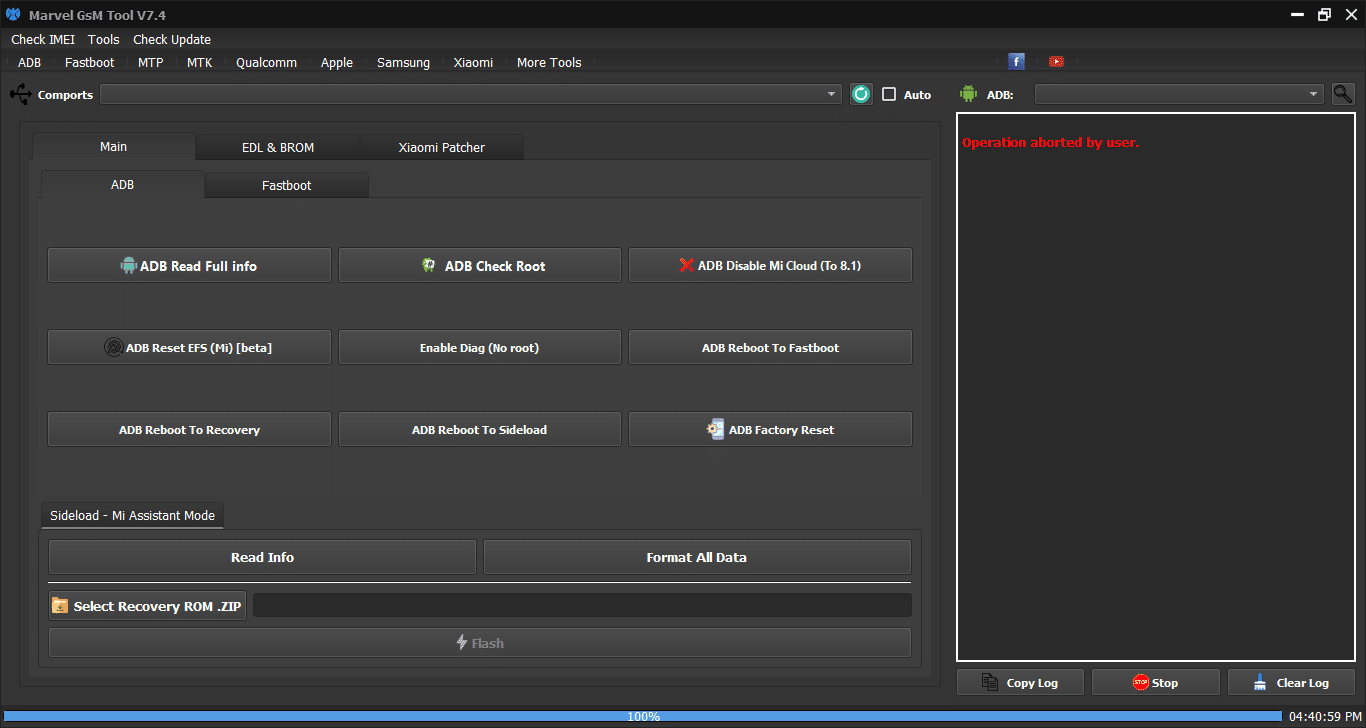Open the Check Update menu

172,39
